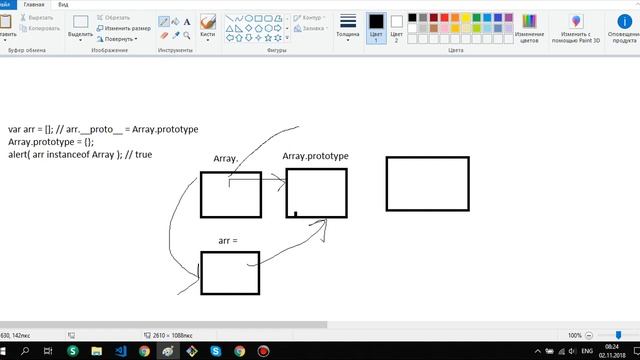Select the Magnifier tool
Image resolution: width=640 pixels, height=360 pixels.
click(187, 36)
